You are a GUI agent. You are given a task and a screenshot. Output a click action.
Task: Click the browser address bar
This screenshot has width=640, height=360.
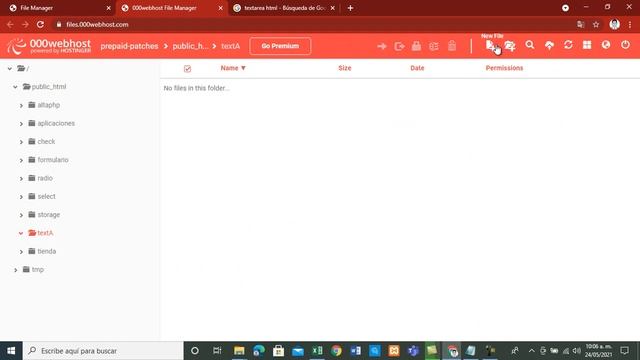click(314, 24)
